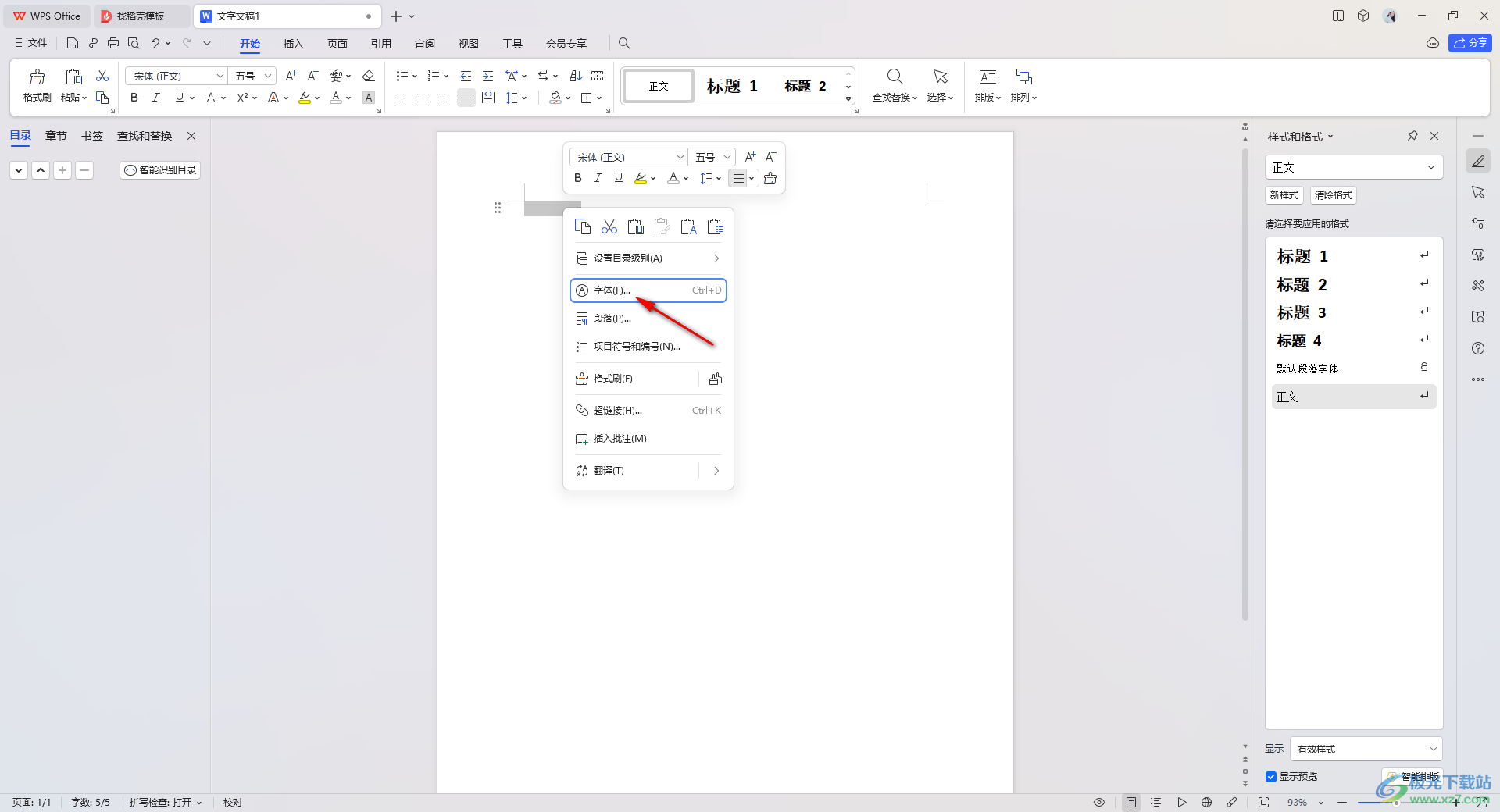Open the mini toolbar font name dropdown
Image resolution: width=1500 pixels, height=812 pixels.
(x=680, y=157)
